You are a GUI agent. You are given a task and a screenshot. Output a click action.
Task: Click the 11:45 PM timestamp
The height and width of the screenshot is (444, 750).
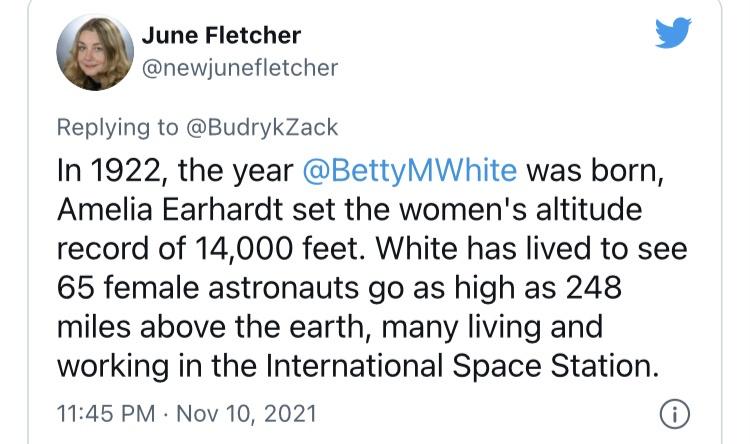104,412
